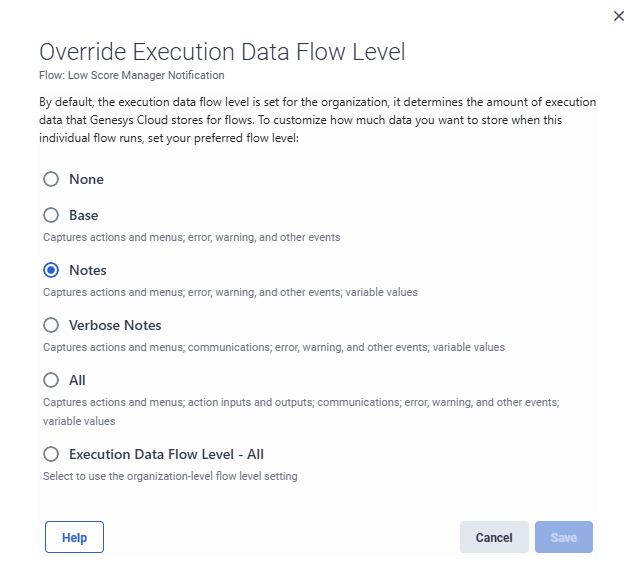
Task: Open the Help button
Action: coord(74,537)
